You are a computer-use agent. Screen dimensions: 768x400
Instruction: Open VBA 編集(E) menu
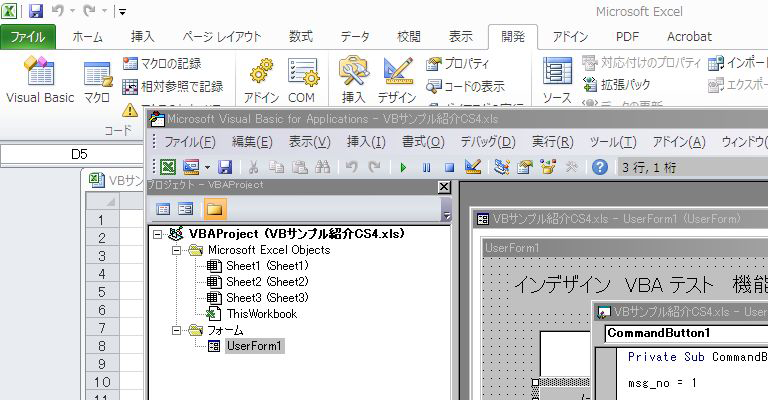point(252,142)
